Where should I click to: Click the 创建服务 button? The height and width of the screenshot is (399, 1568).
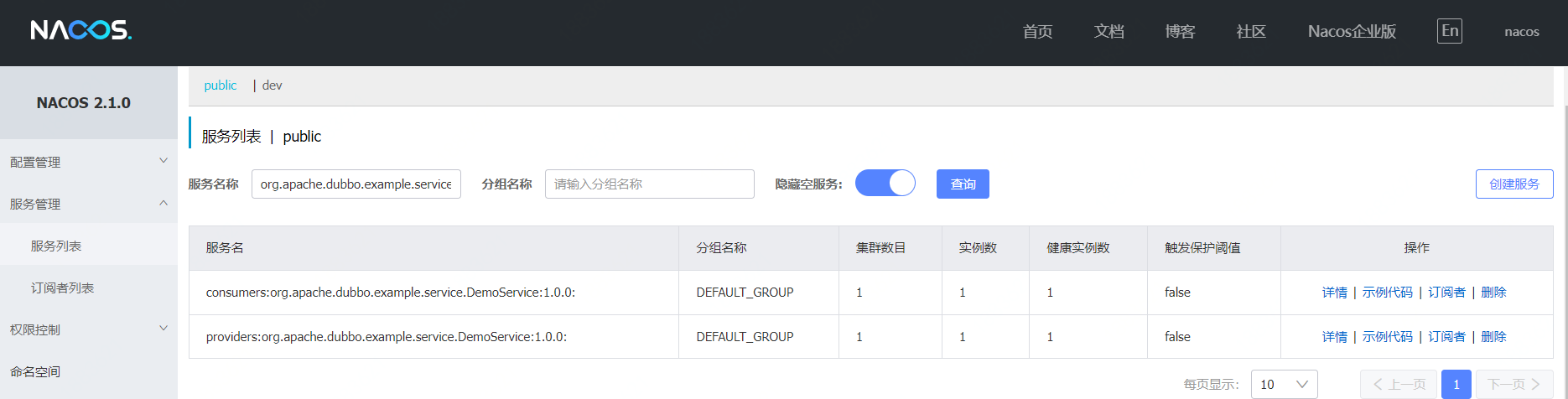(1513, 184)
